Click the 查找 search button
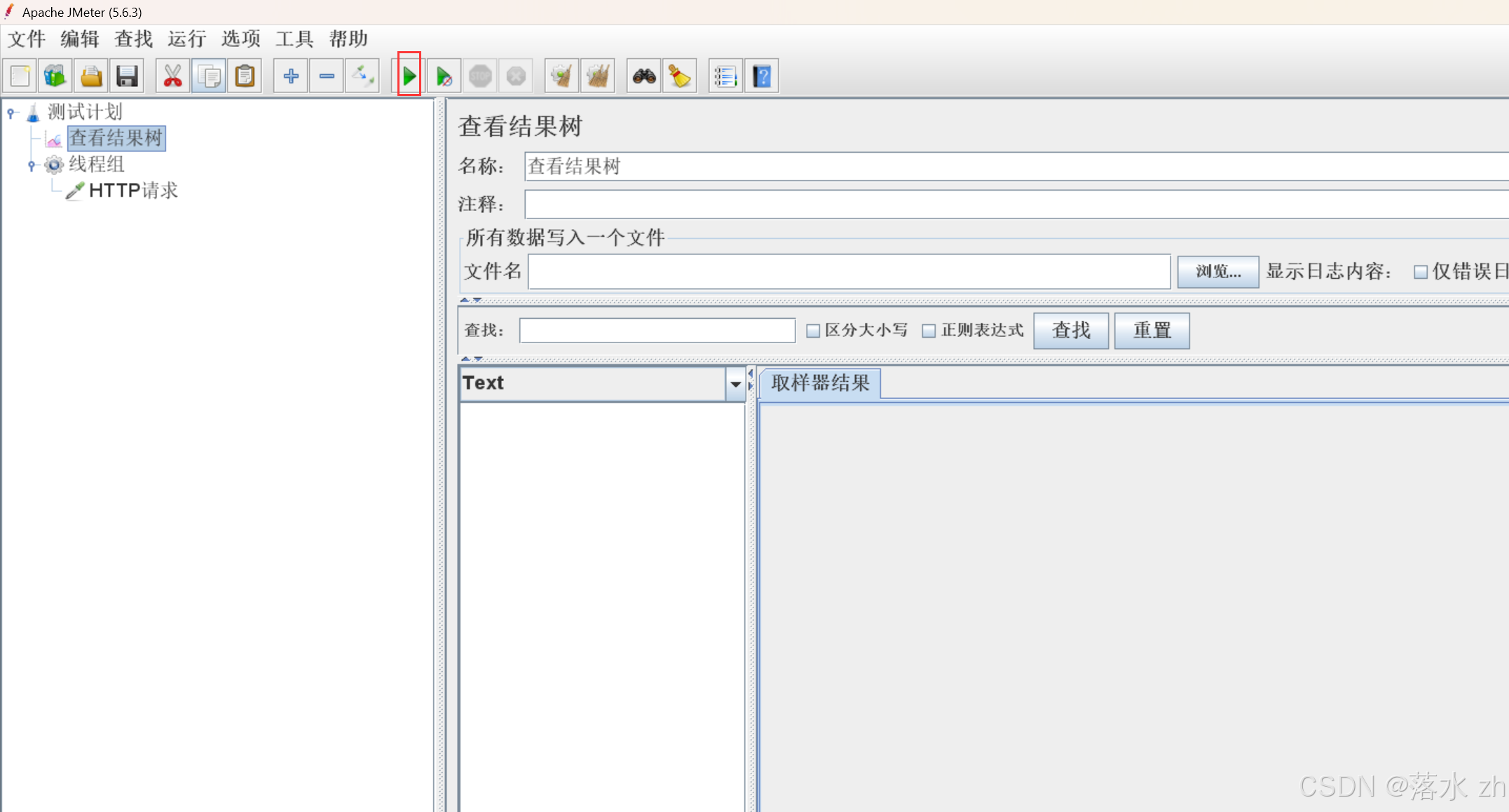This screenshot has width=1509, height=812. coord(1070,330)
